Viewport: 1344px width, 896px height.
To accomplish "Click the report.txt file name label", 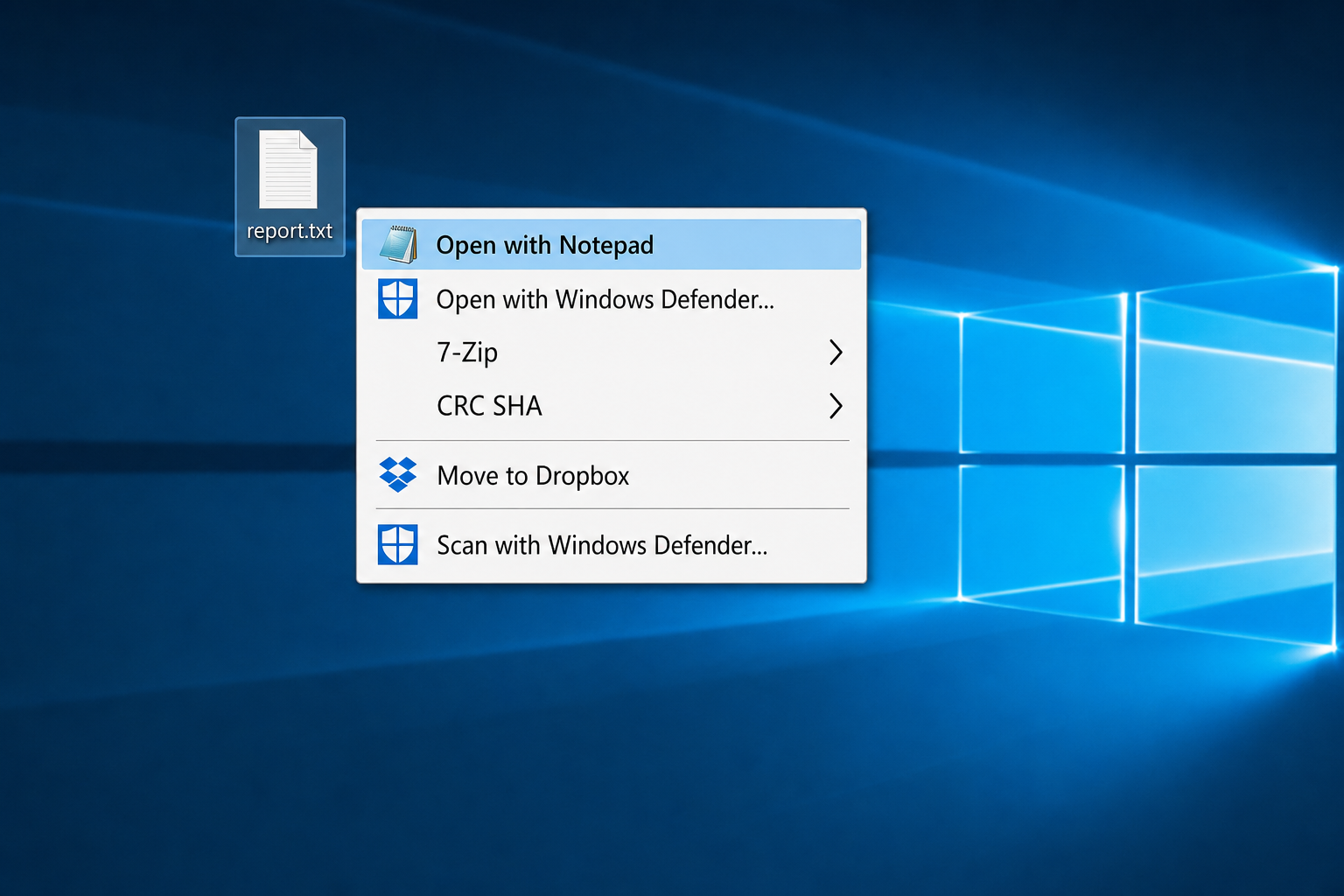I will click(290, 231).
